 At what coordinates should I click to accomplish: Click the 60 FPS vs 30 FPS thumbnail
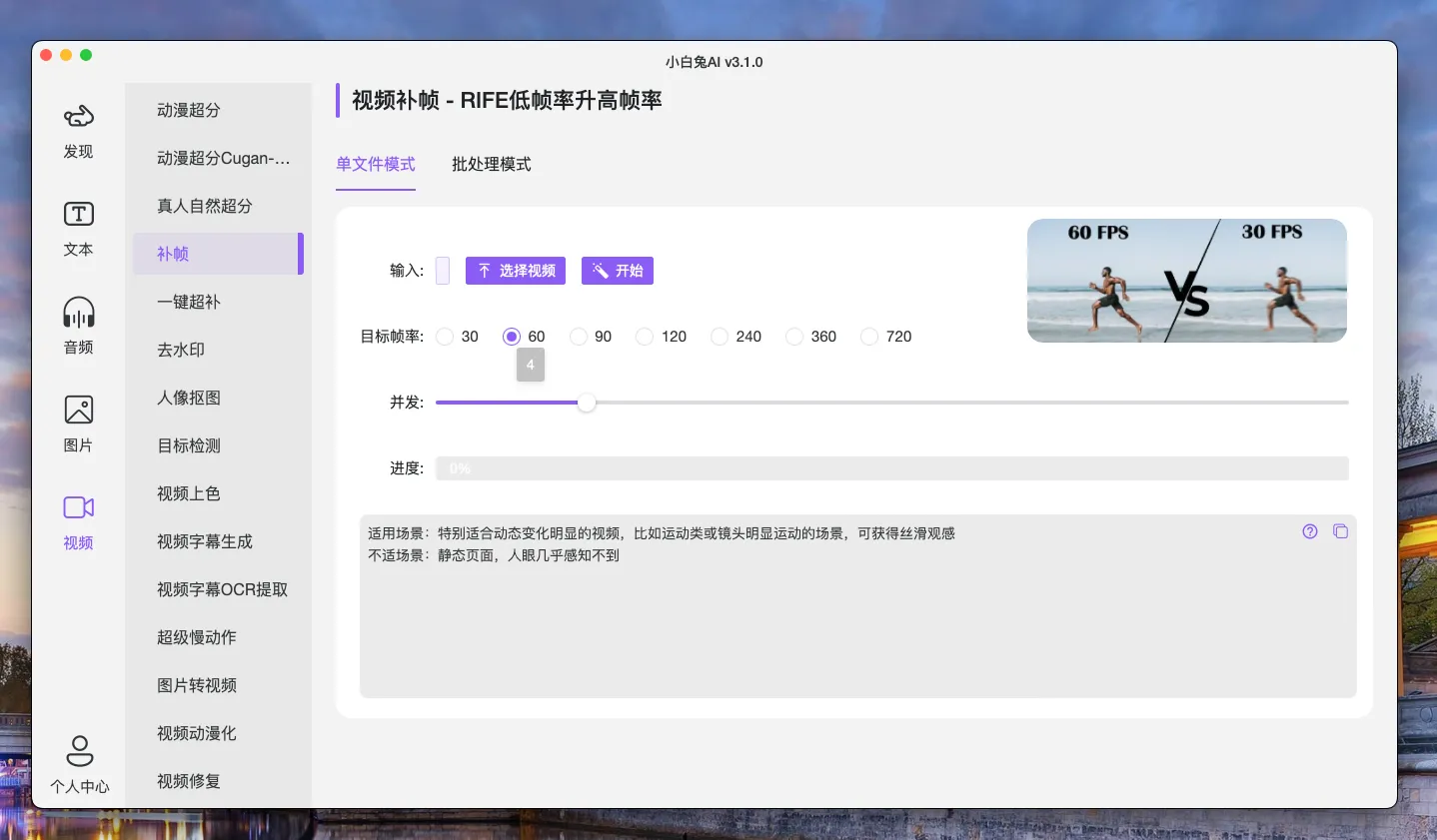(x=1187, y=281)
